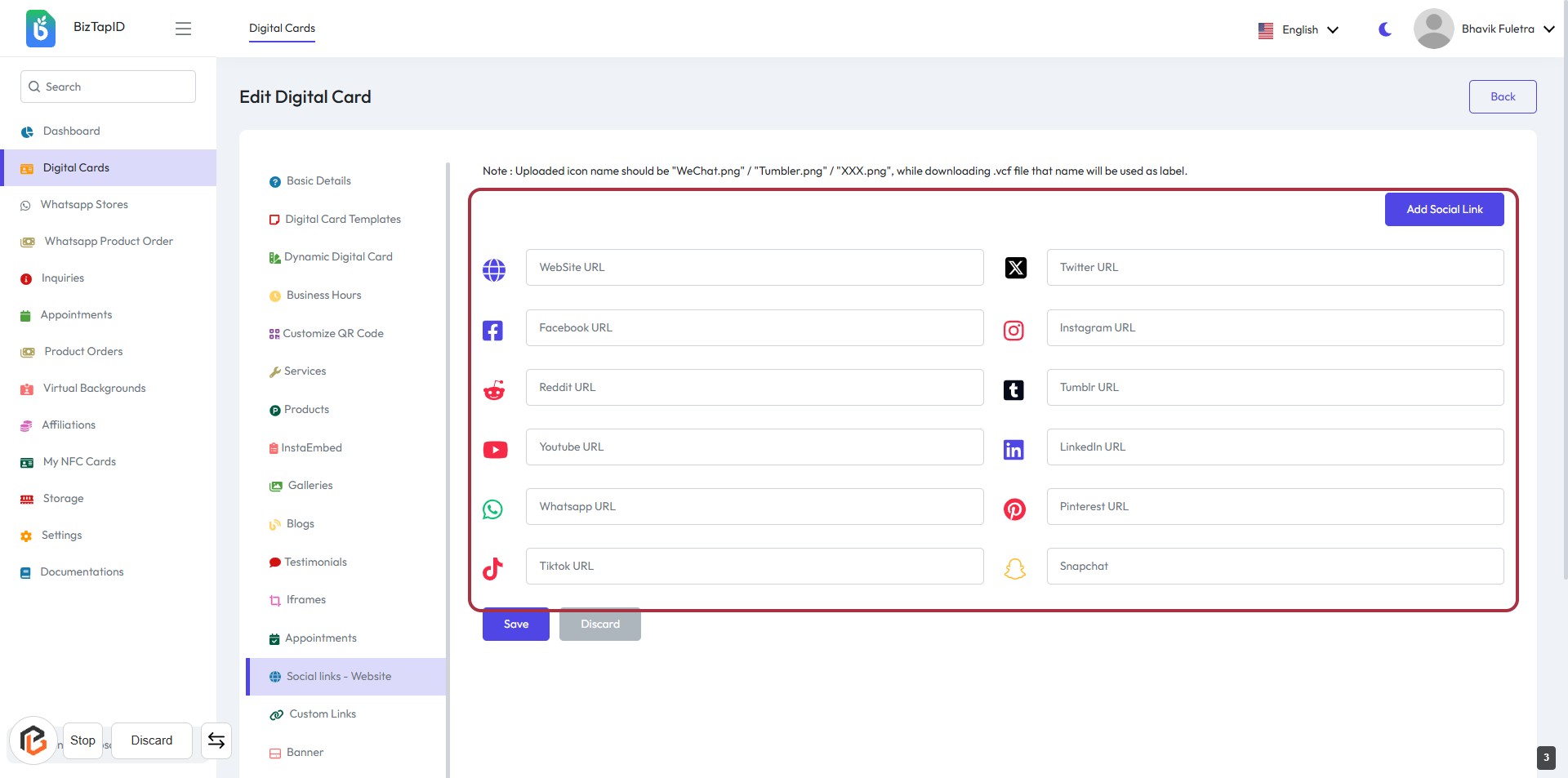Open the English language dropdown
The height and width of the screenshot is (778, 1568).
[x=1298, y=29]
